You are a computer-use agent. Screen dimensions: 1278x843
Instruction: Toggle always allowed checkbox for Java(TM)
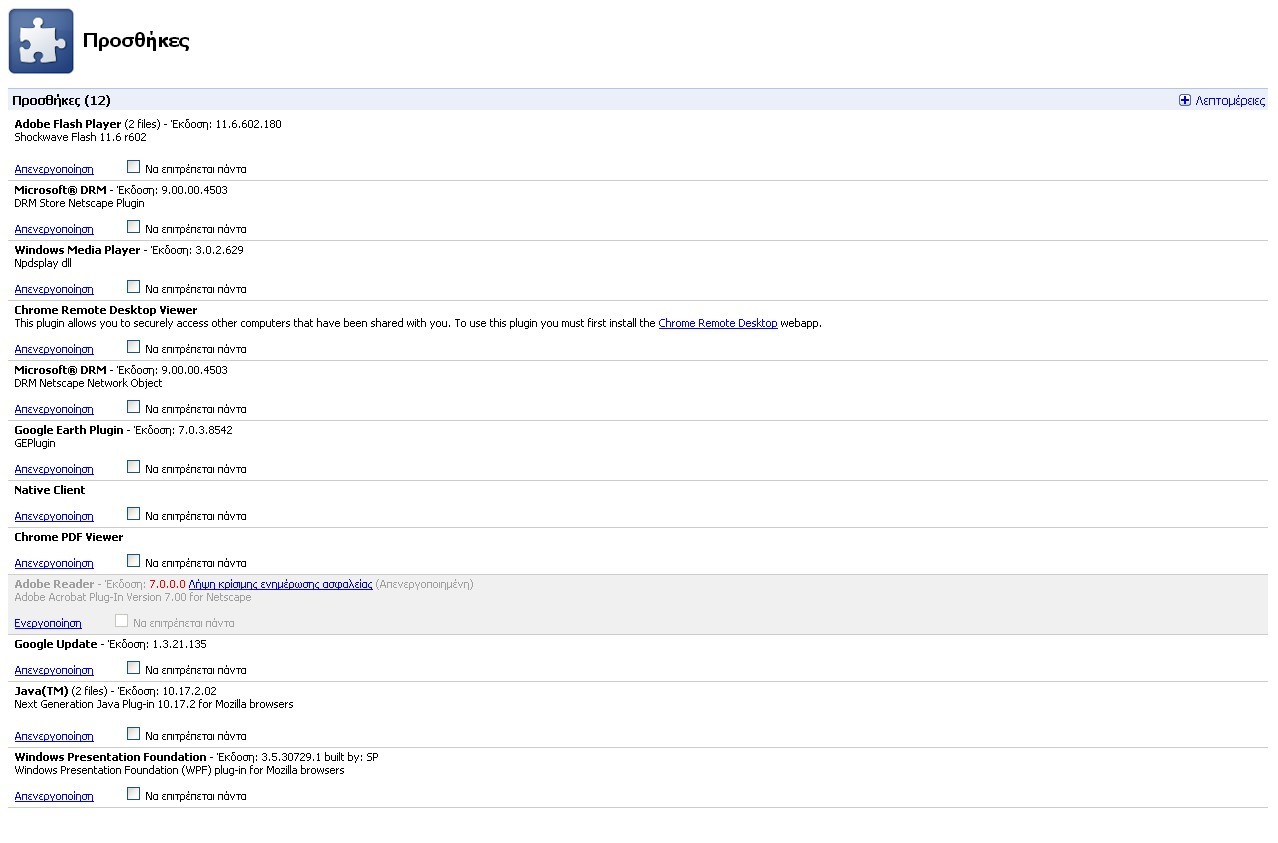click(133, 734)
